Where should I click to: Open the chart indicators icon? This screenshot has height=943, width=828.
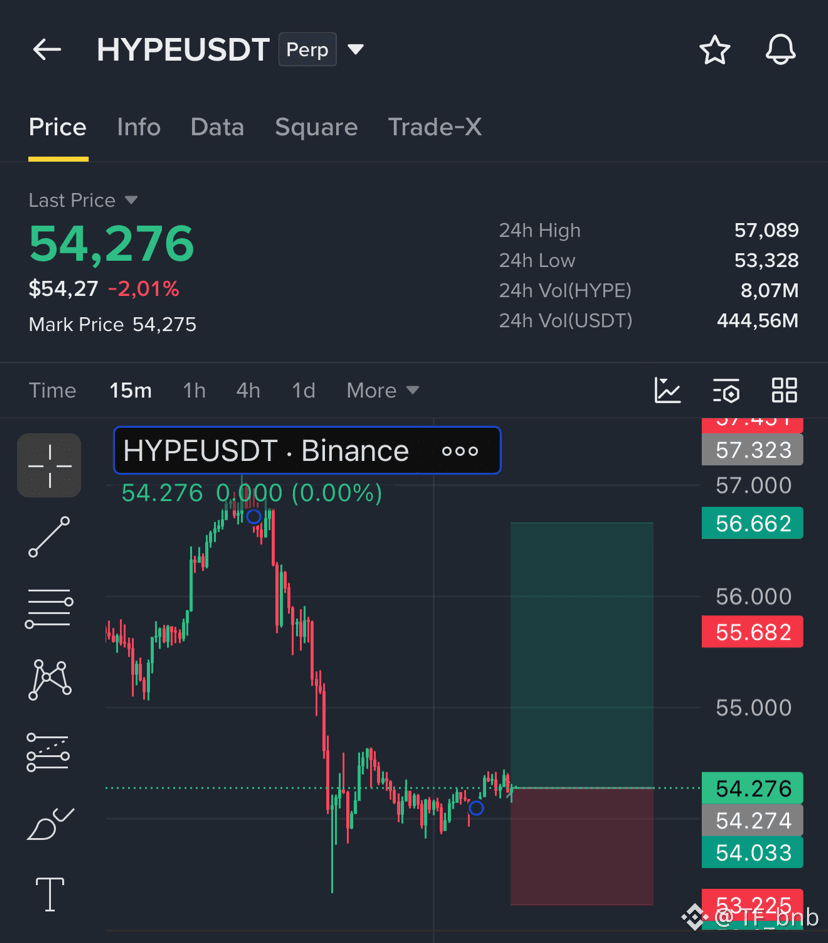[667, 390]
